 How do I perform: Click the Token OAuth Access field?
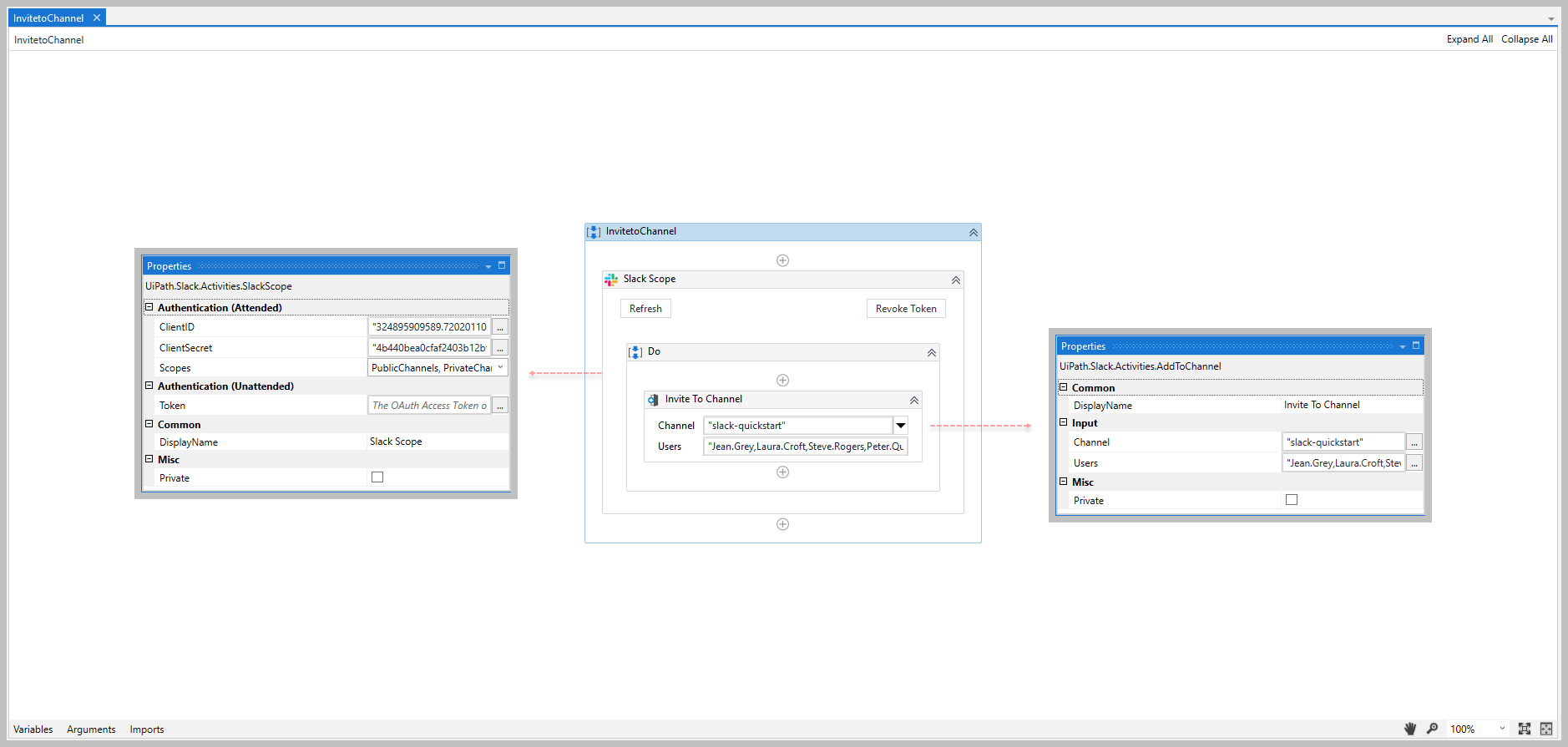point(429,406)
